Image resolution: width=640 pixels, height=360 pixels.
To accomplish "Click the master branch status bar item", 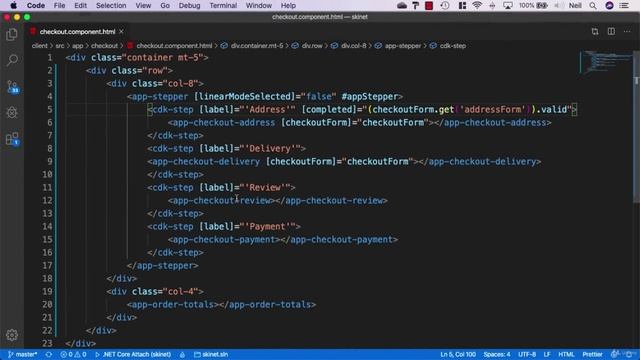I will coord(22,354).
